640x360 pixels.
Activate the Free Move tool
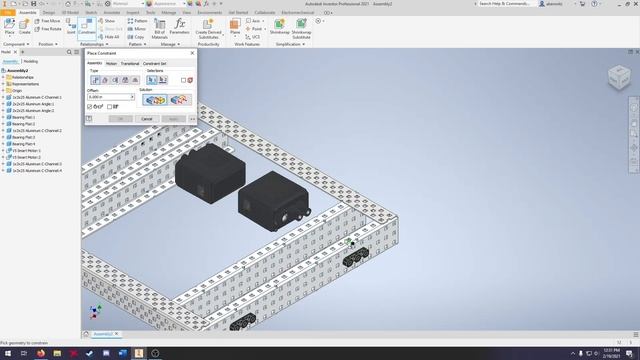[47, 21]
